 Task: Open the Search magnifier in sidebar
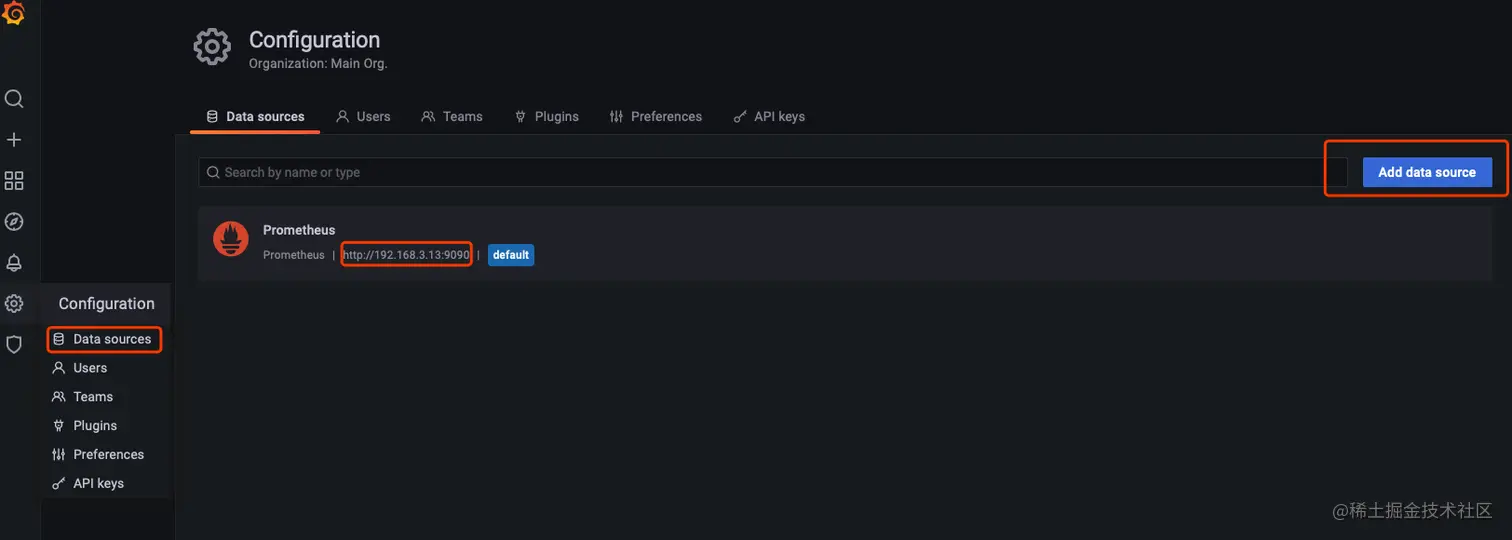14,99
